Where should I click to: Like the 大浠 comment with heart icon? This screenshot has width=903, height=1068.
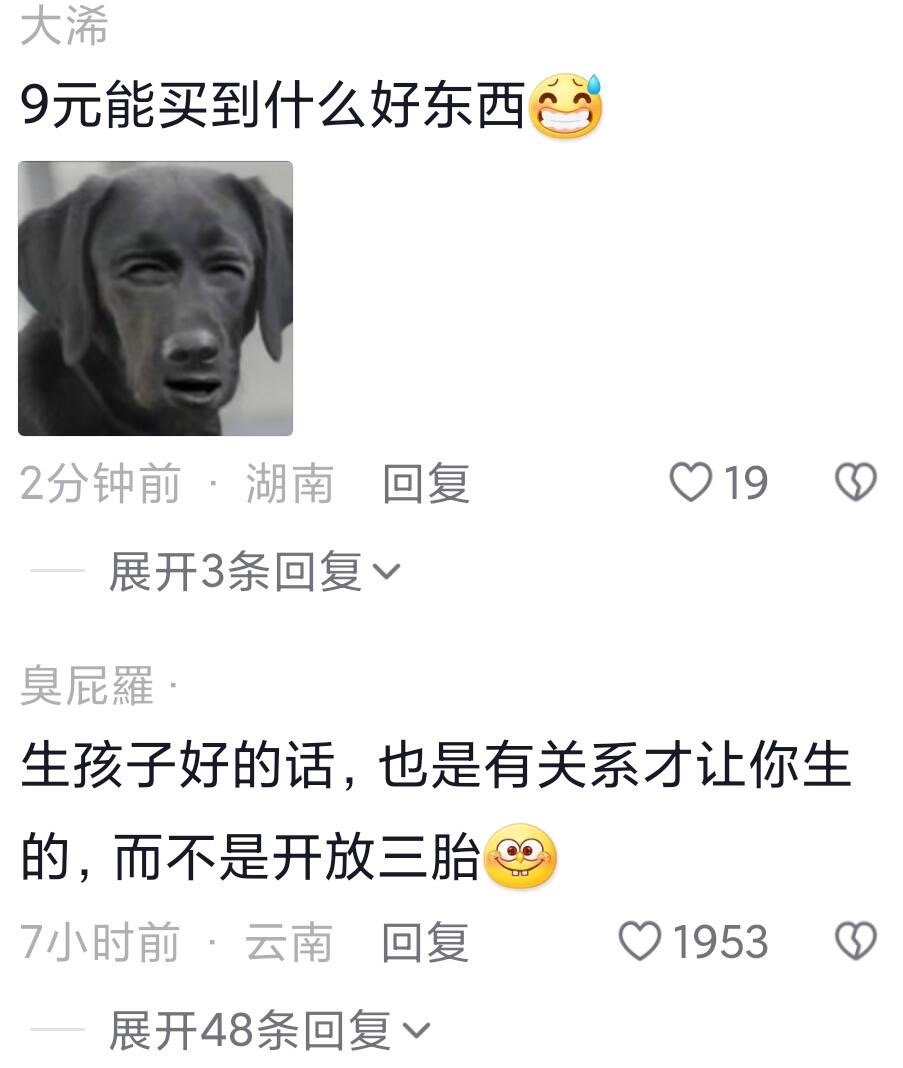pyautogui.click(x=691, y=482)
